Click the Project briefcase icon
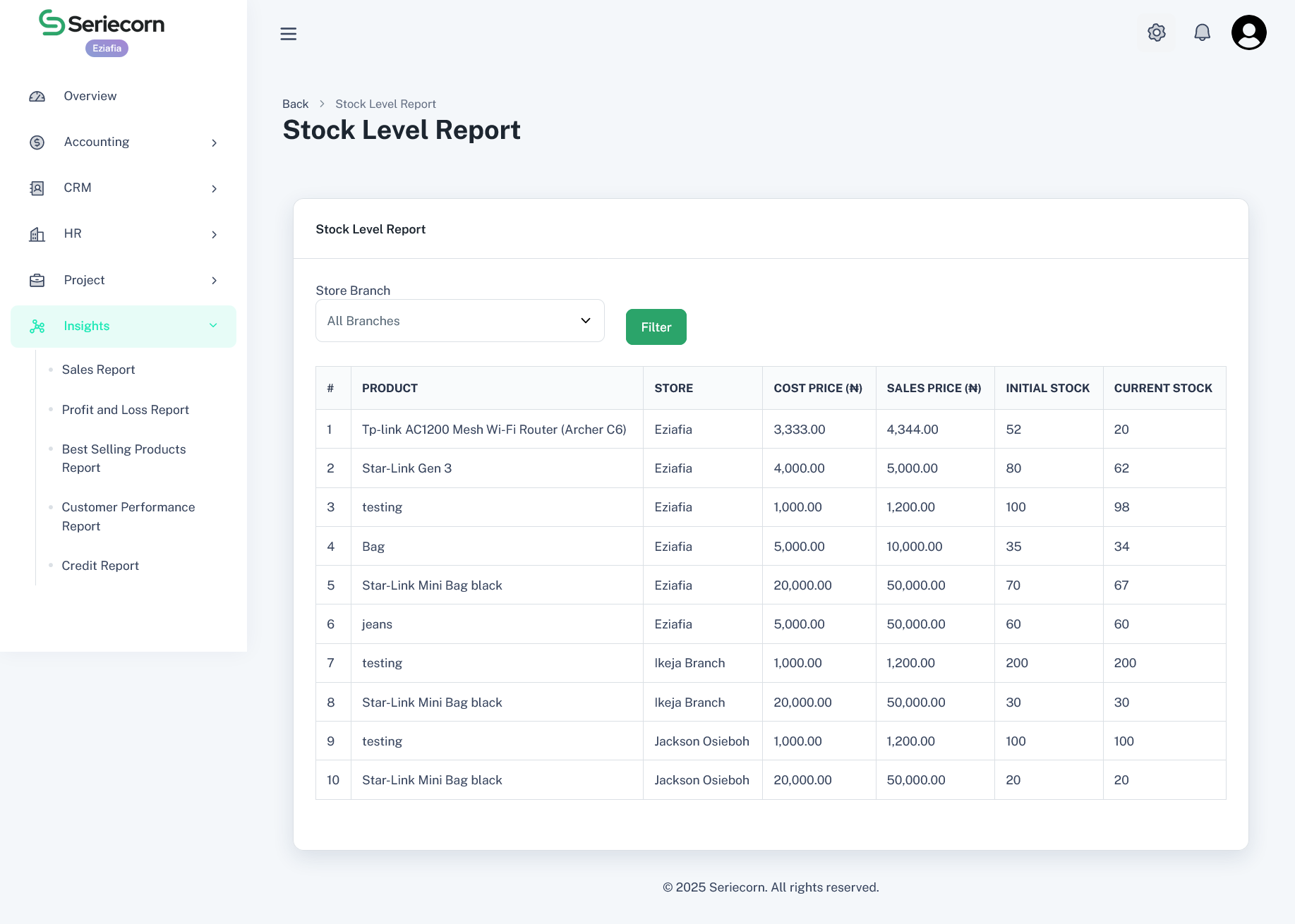The height and width of the screenshot is (924, 1295). click(x=37, y=280)
